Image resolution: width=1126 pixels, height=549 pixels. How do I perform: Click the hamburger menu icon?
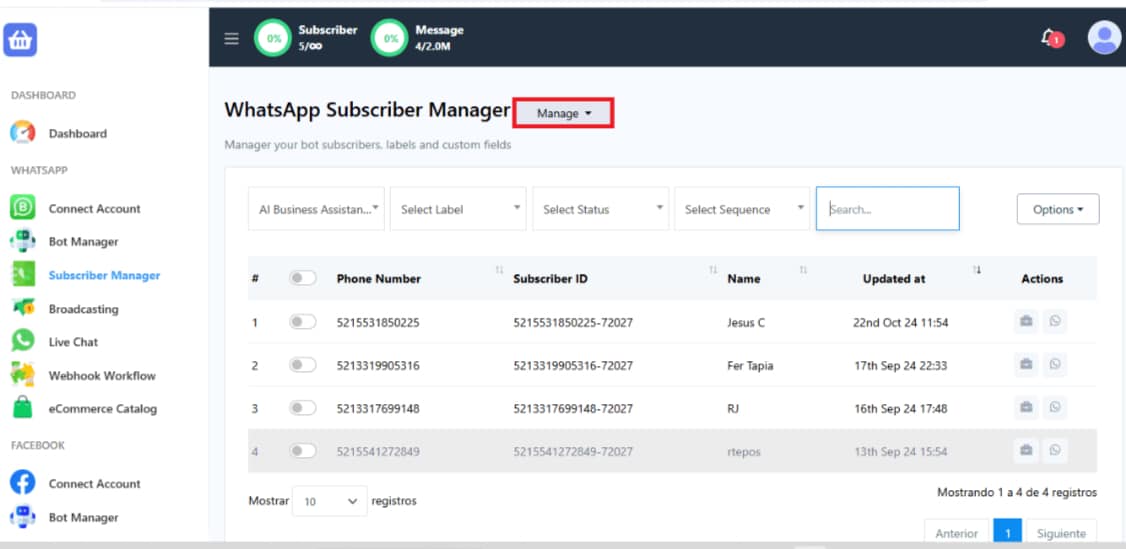231,39
